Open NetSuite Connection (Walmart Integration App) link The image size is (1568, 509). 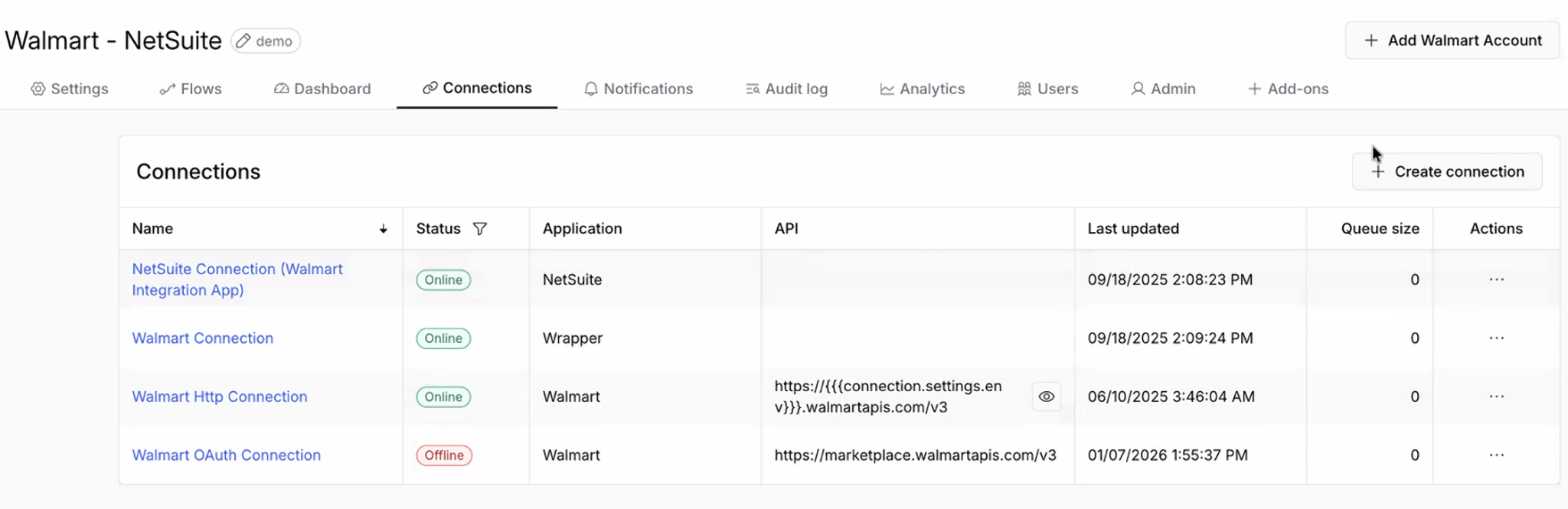[x=237, y=279]
